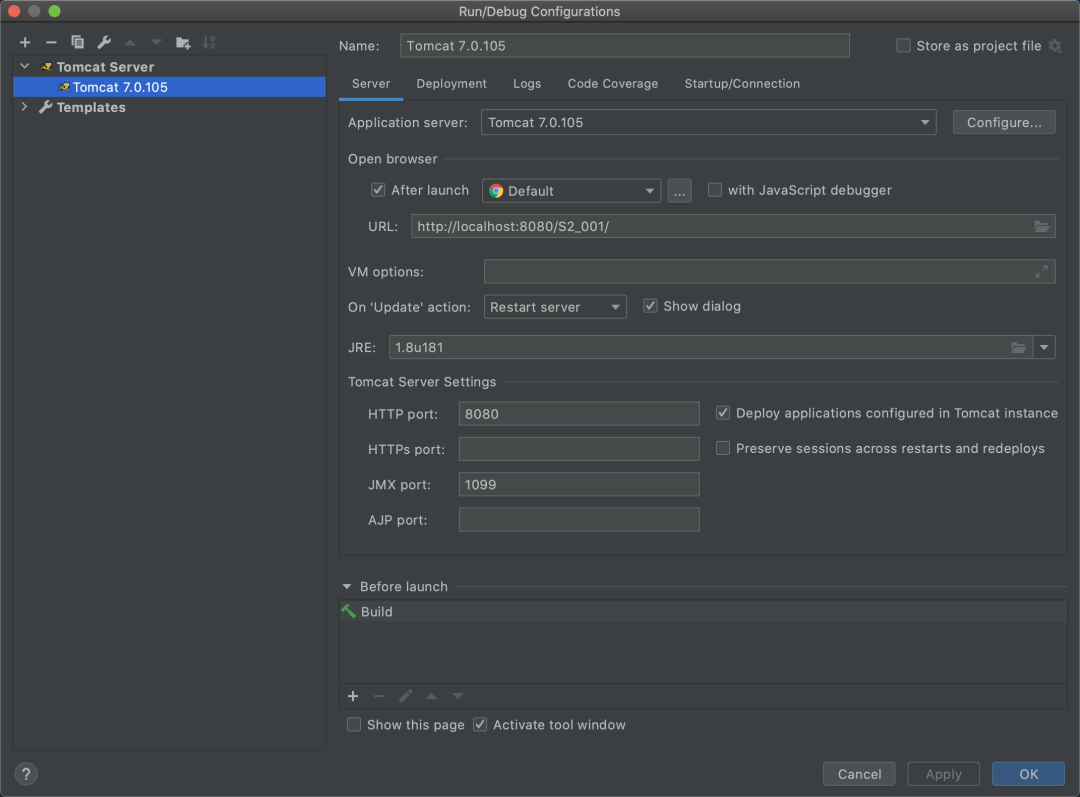The width and height of the screenshot is (1080, 797).
Task: Switch to the Startup/Connection tab
Action: point(742,84)
